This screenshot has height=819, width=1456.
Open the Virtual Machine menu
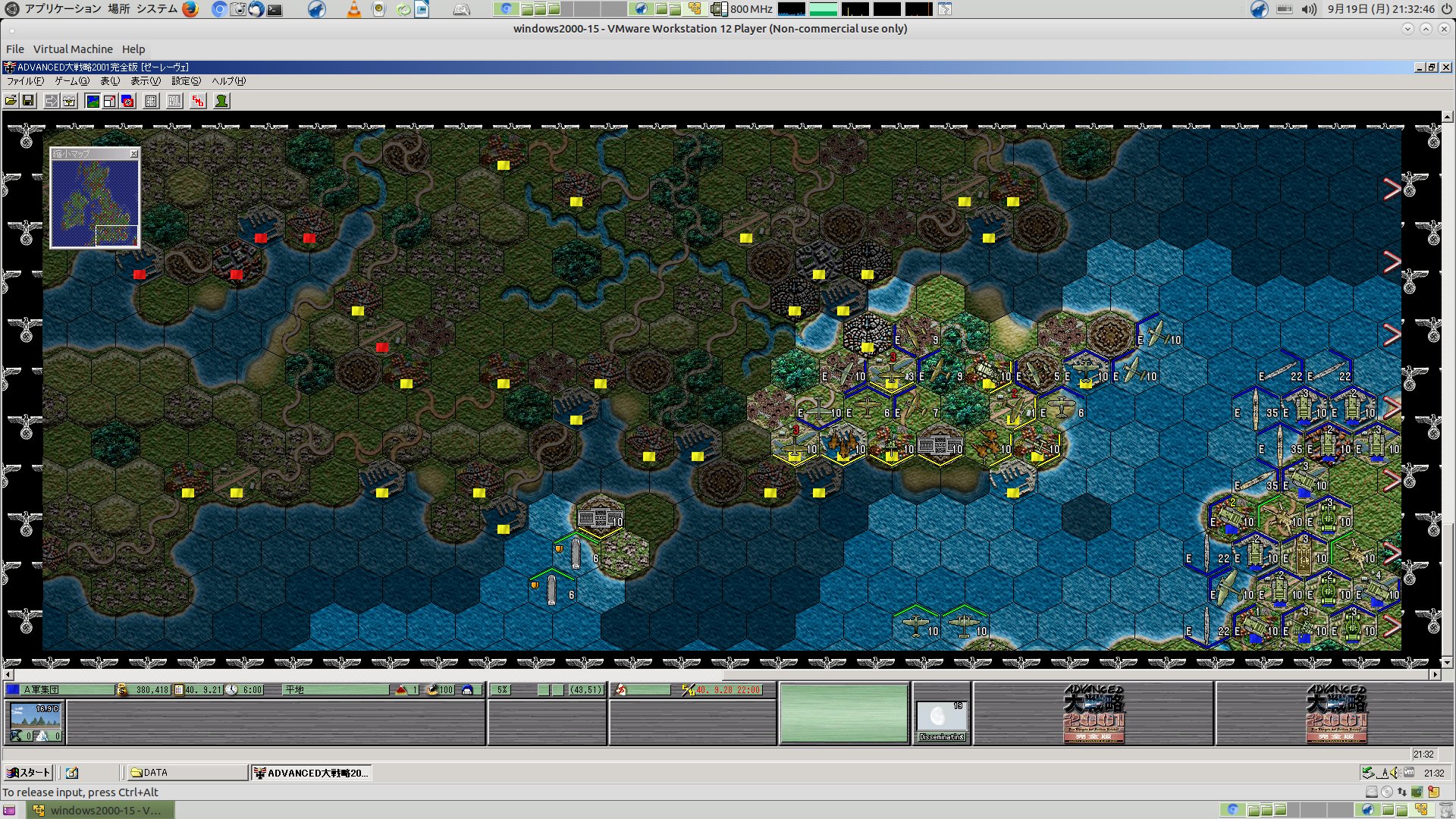73,49
